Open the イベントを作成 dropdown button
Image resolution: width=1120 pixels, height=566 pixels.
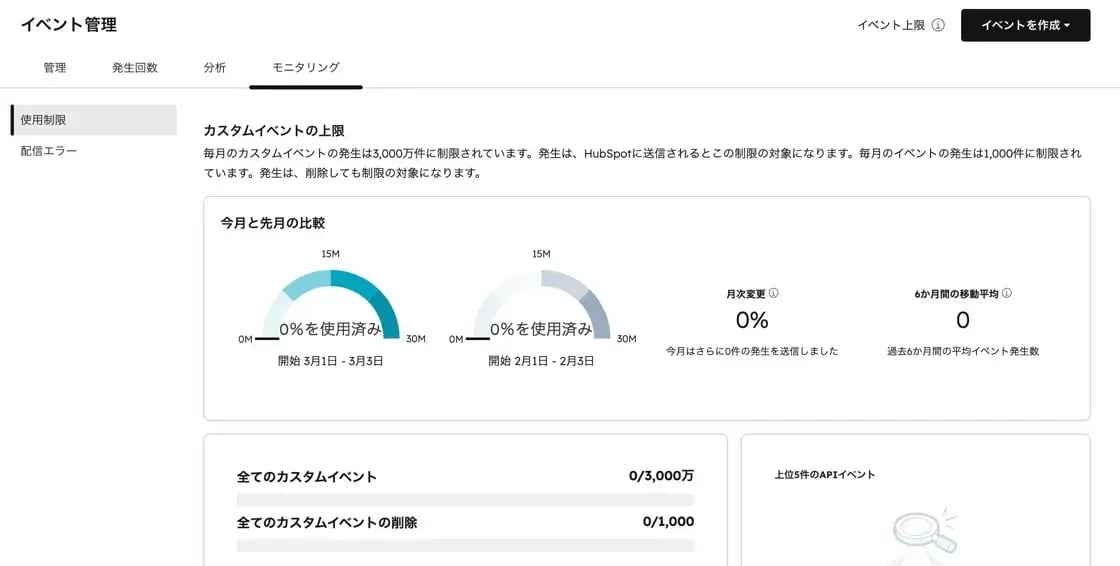1025,25
